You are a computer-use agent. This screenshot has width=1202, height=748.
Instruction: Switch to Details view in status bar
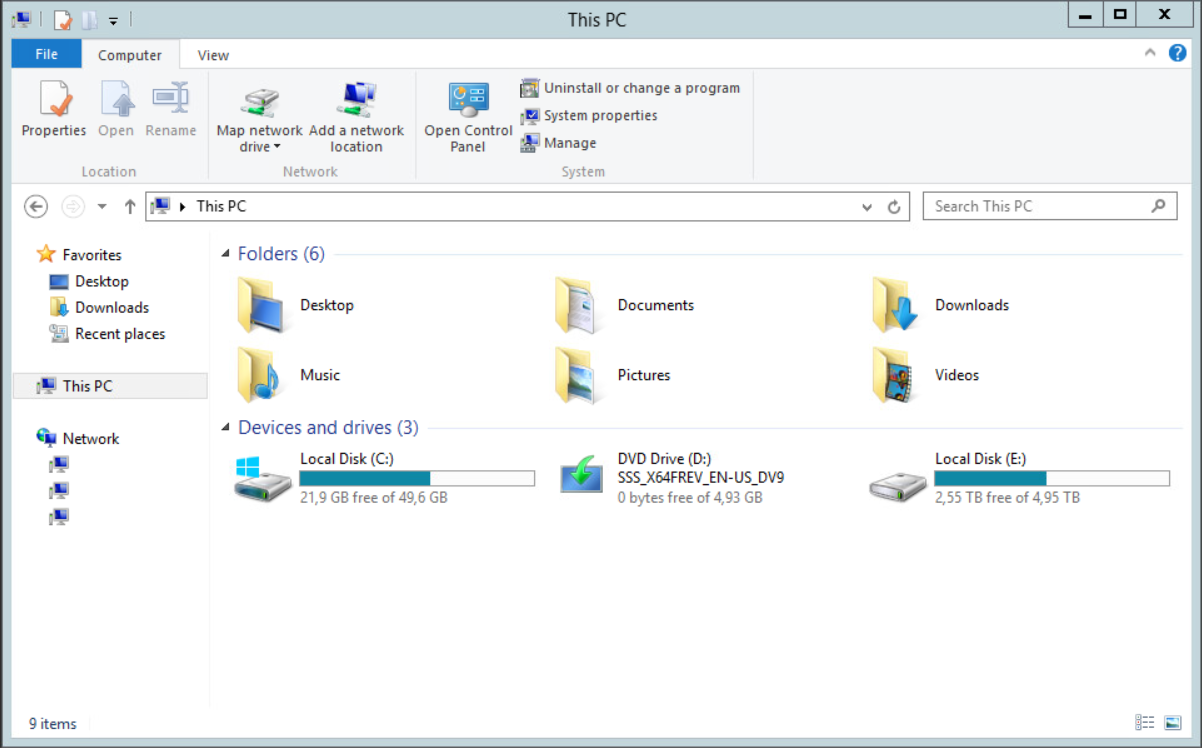1145,722
